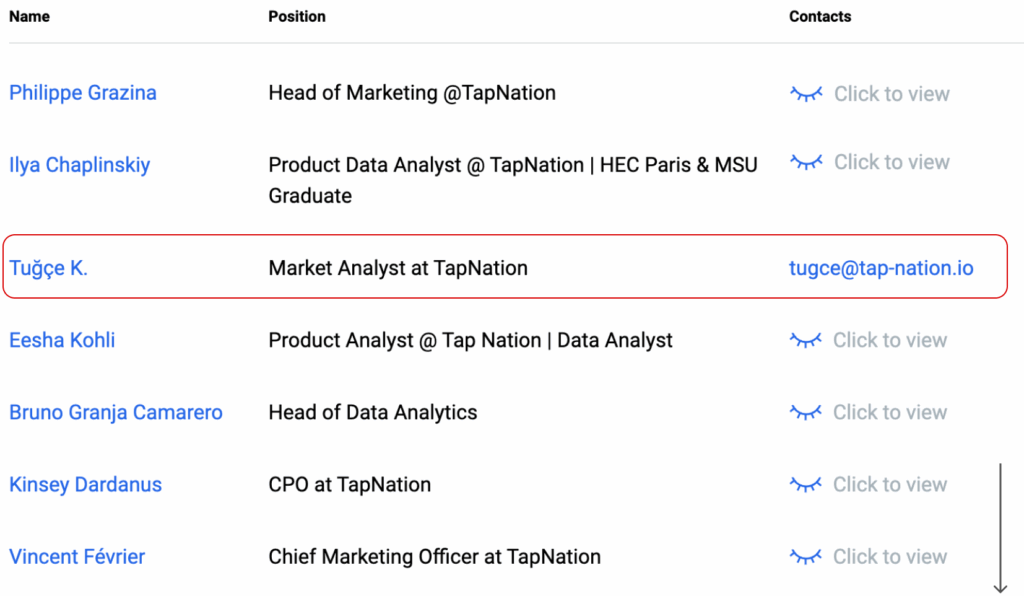Select 'Market Analyst at TapNation' position text
This screenshot has height=596, width=1024.
(x=398, y=268)
